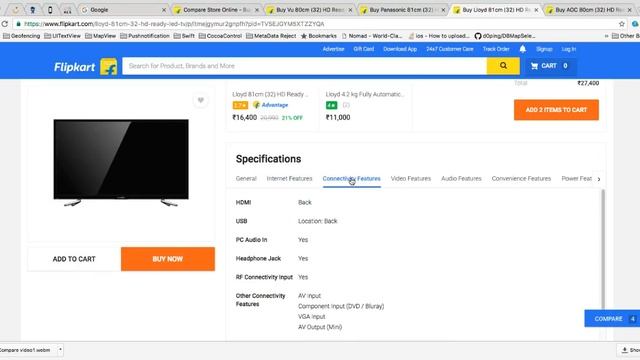Image resolution: width=640 pixels, height=360 pixels.
Task: Click the Lloyd TV product image
Action: [121, 162]
